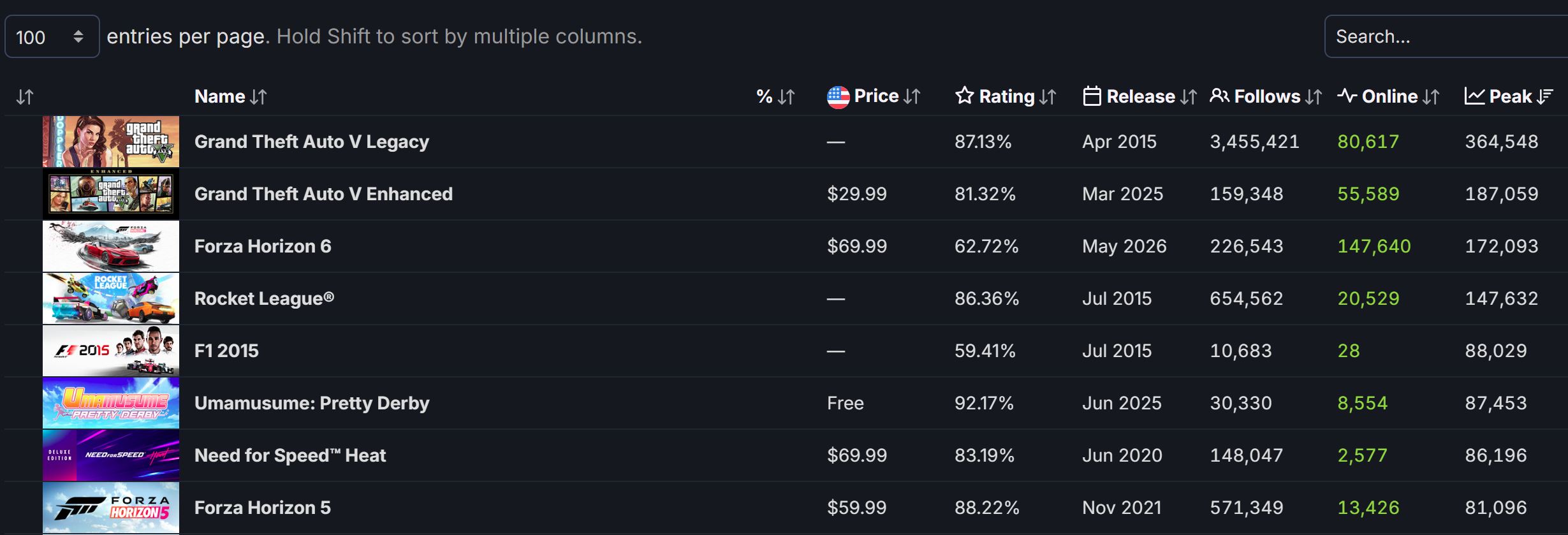Click the Jun 2020 release date
This screenshot has width=1568, height=535.
[1122, 455]
